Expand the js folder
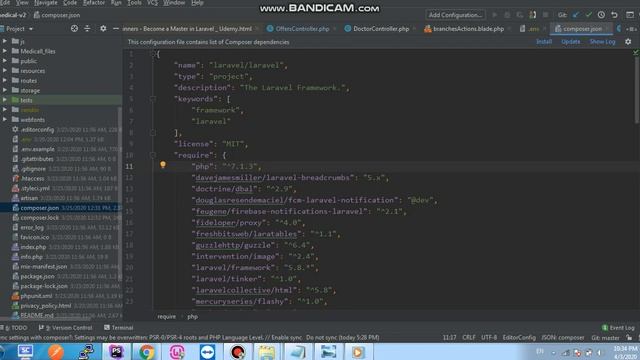The width and height of the screenshot is (640, 360). tap(4, 41)
